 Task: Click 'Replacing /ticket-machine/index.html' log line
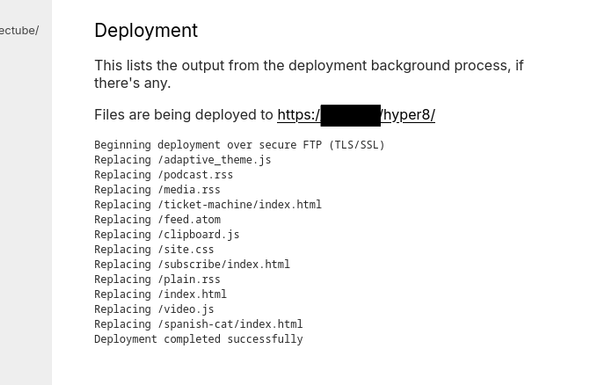coord(208,205)
